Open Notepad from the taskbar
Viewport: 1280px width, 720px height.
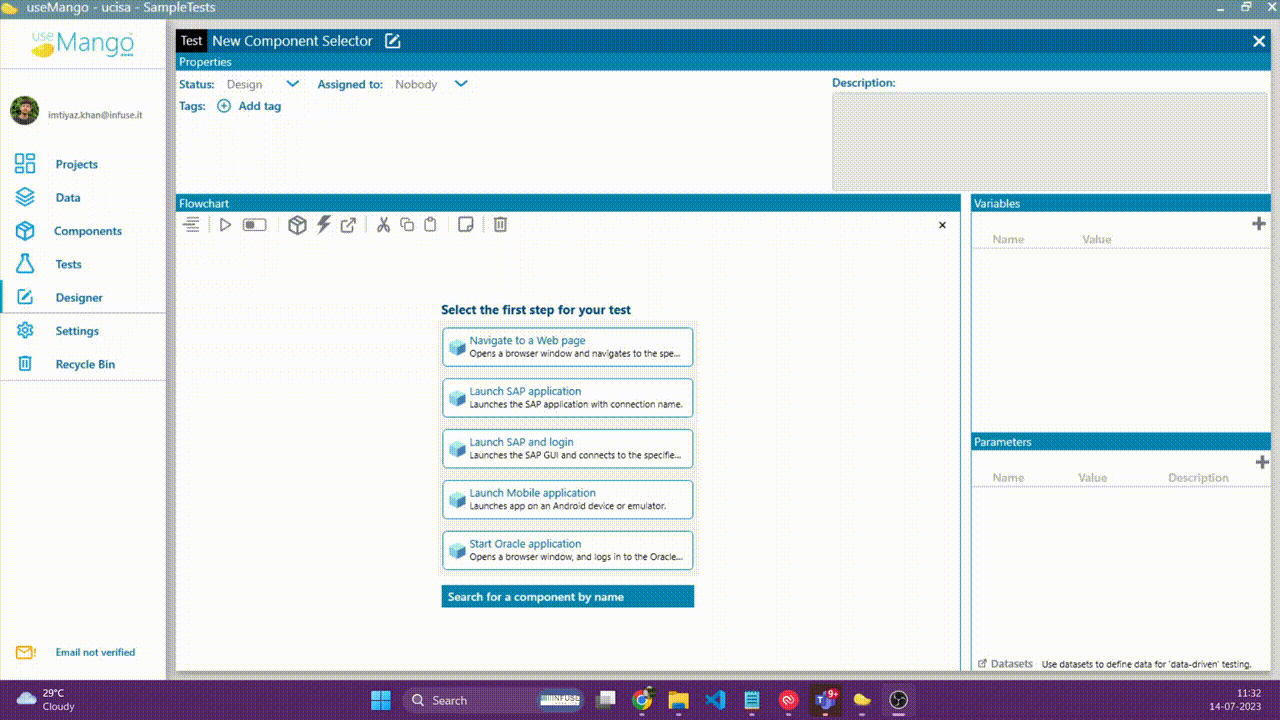point(752,700)
